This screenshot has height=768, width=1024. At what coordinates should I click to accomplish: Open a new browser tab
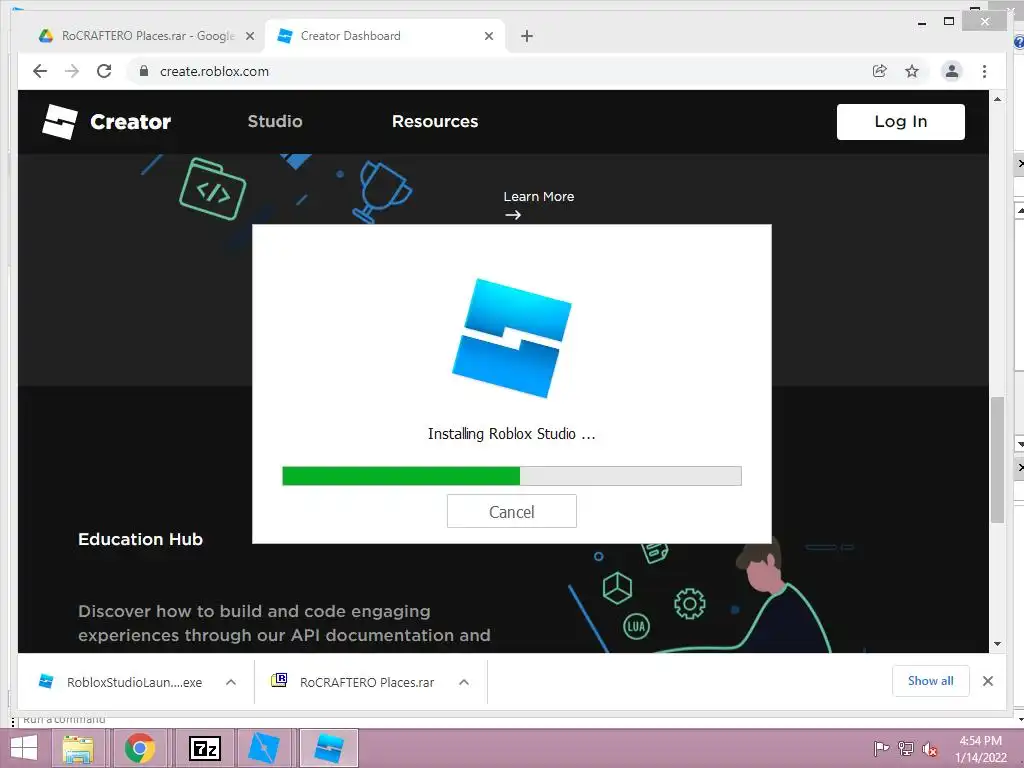pyautogui.click(x=527, y=36)
